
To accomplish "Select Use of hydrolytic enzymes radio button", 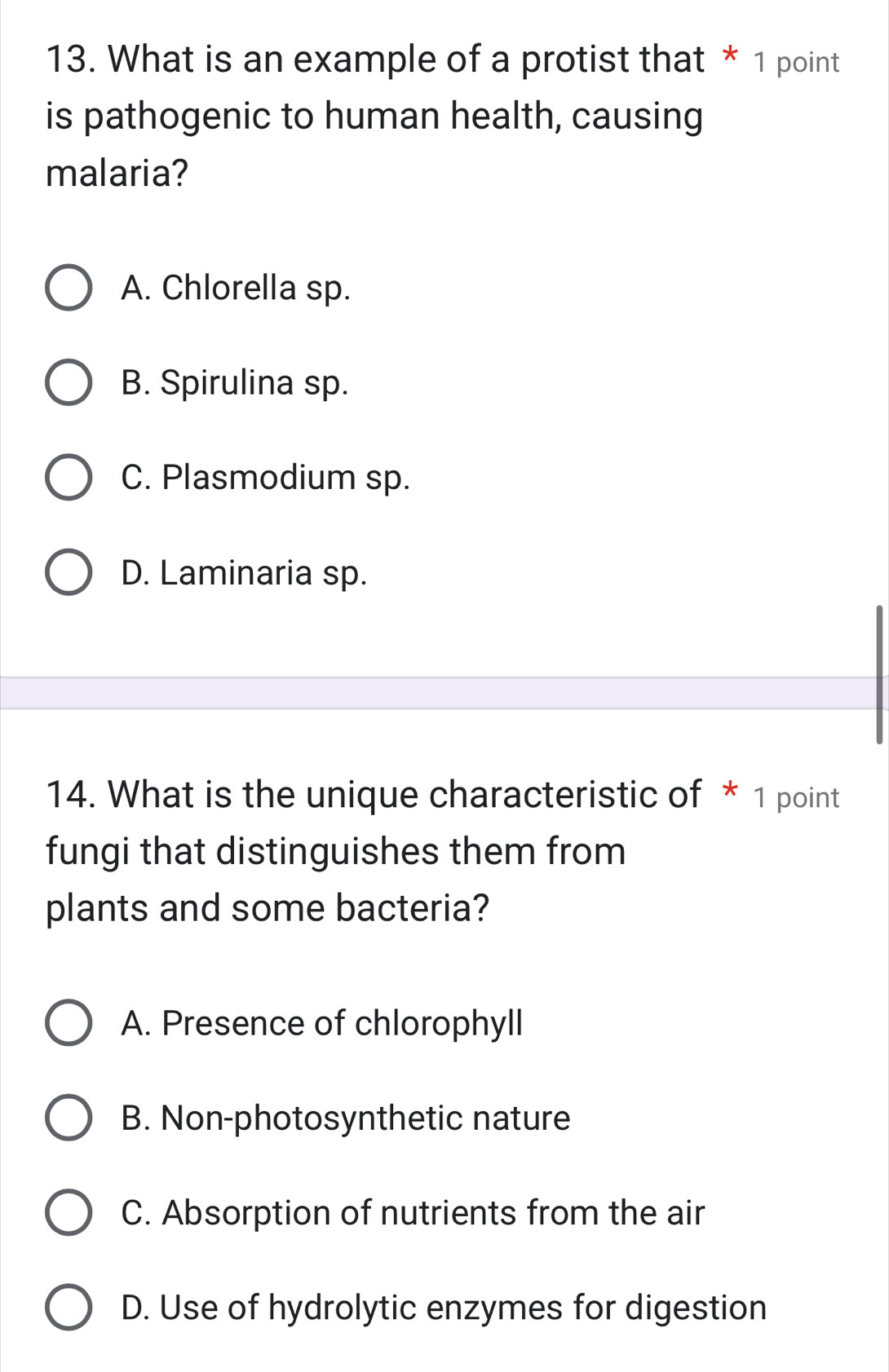I will point(69,1308).
